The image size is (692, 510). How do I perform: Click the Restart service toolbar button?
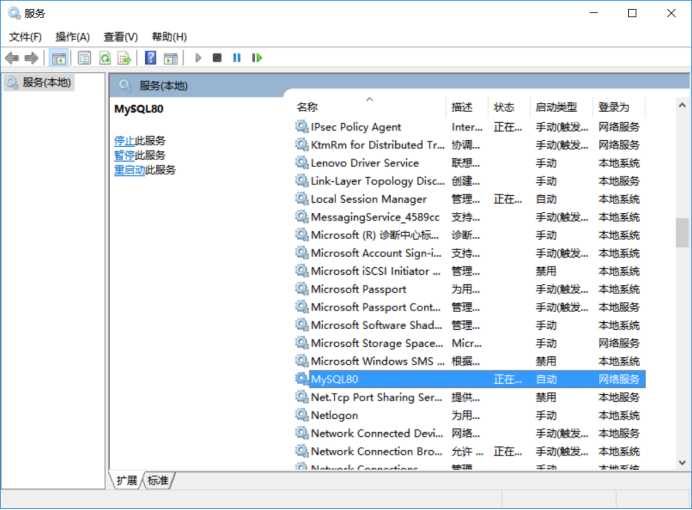coord(257,58)
